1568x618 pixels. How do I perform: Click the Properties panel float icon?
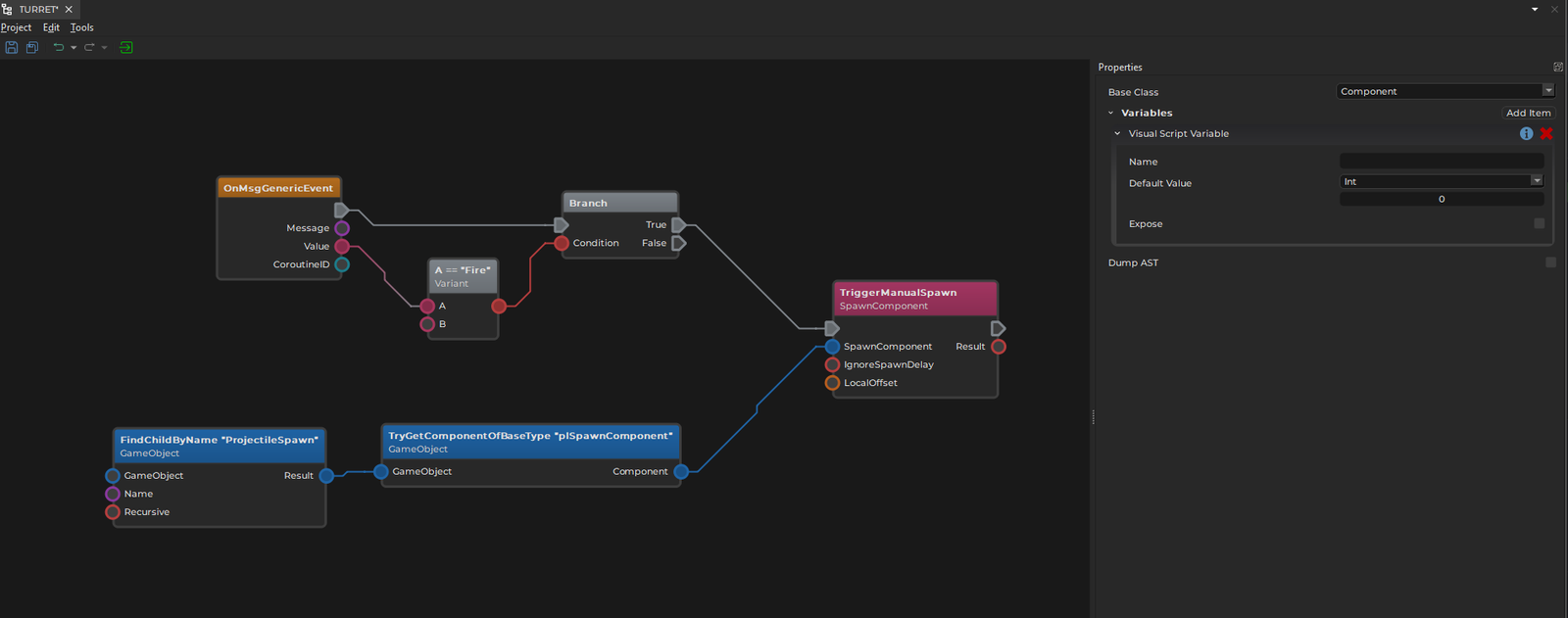pyautogui.click(x=1558, y=67)
